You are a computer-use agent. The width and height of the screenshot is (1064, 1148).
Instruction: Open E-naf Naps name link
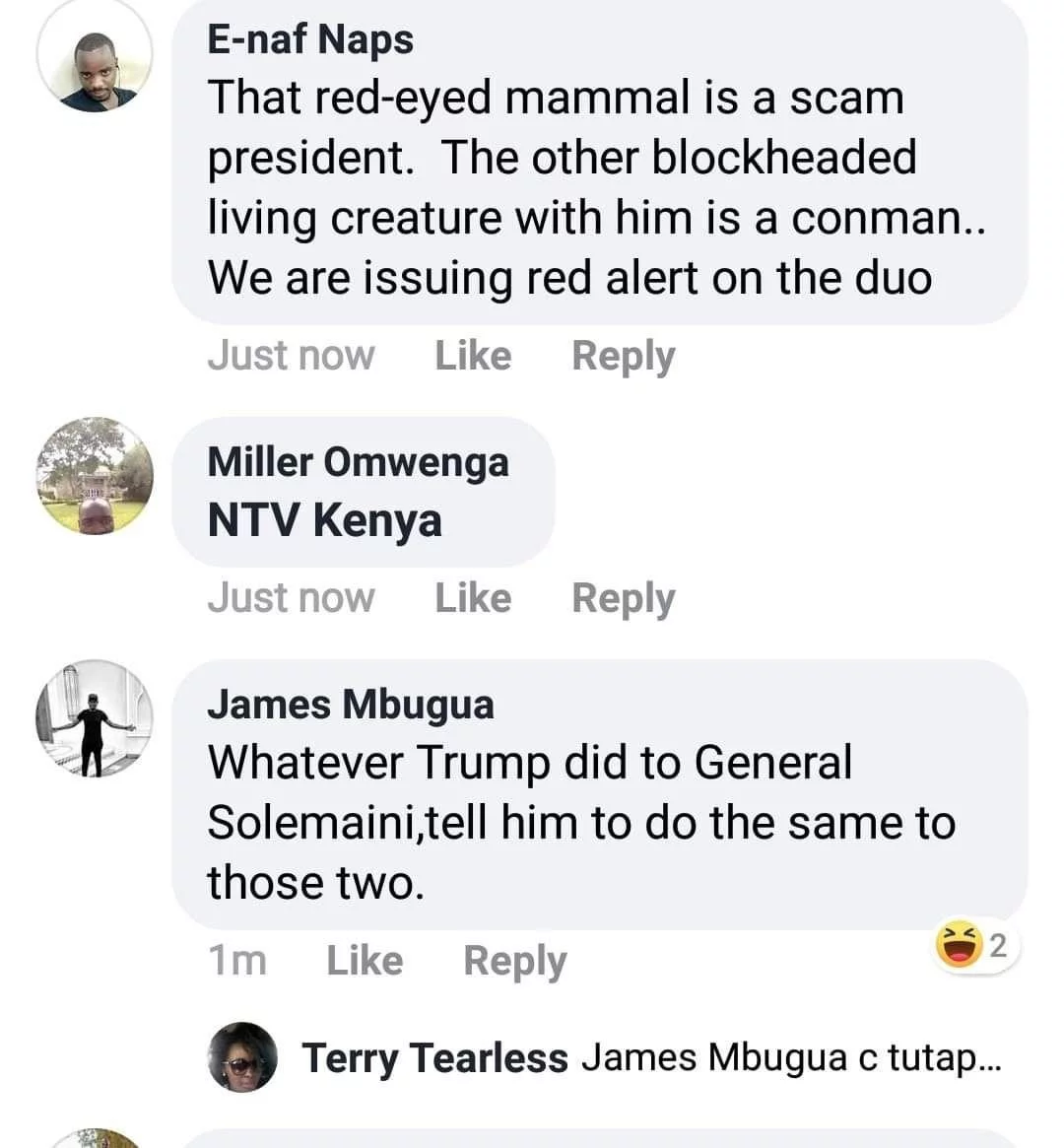(x=310, y=39)
